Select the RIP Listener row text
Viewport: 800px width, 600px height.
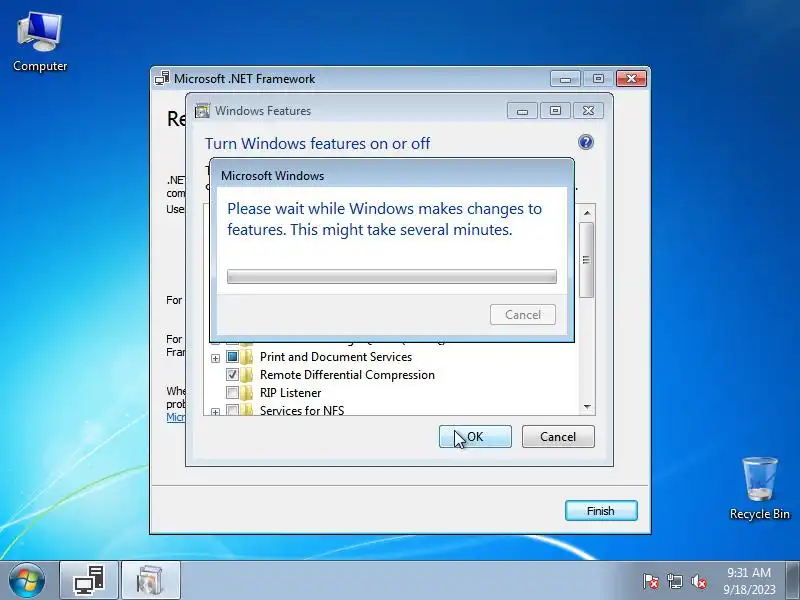[290, 393]
